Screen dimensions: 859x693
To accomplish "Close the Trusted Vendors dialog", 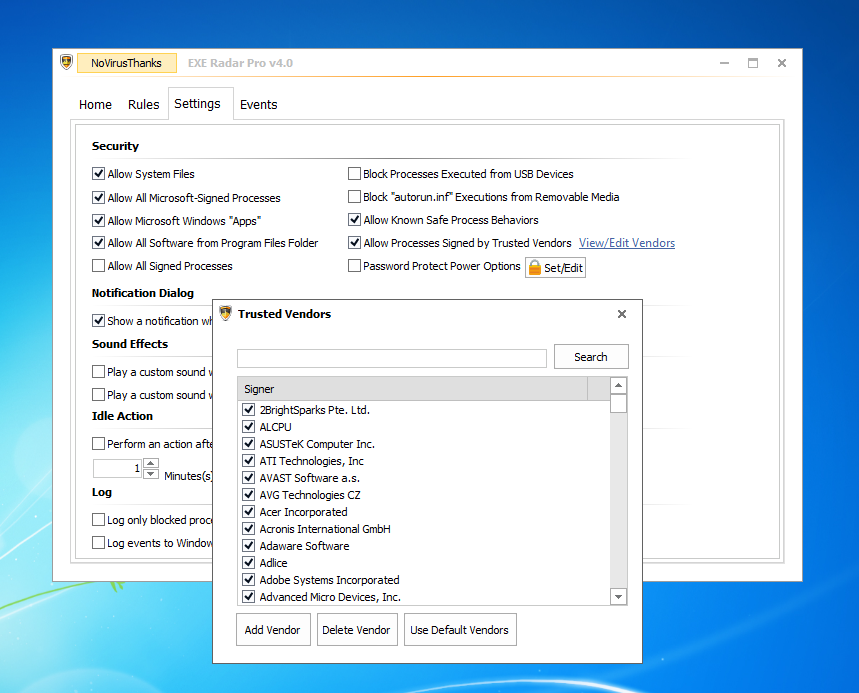I will 622,314.
